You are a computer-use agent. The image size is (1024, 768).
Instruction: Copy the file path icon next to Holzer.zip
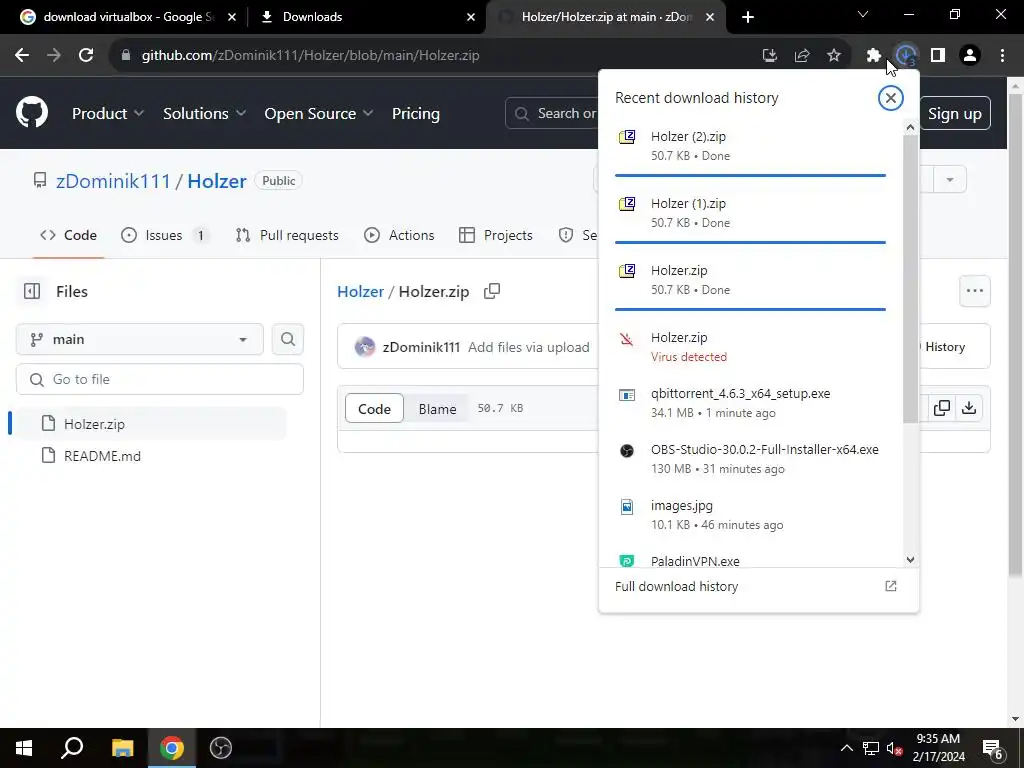click(x=492, y=291)
